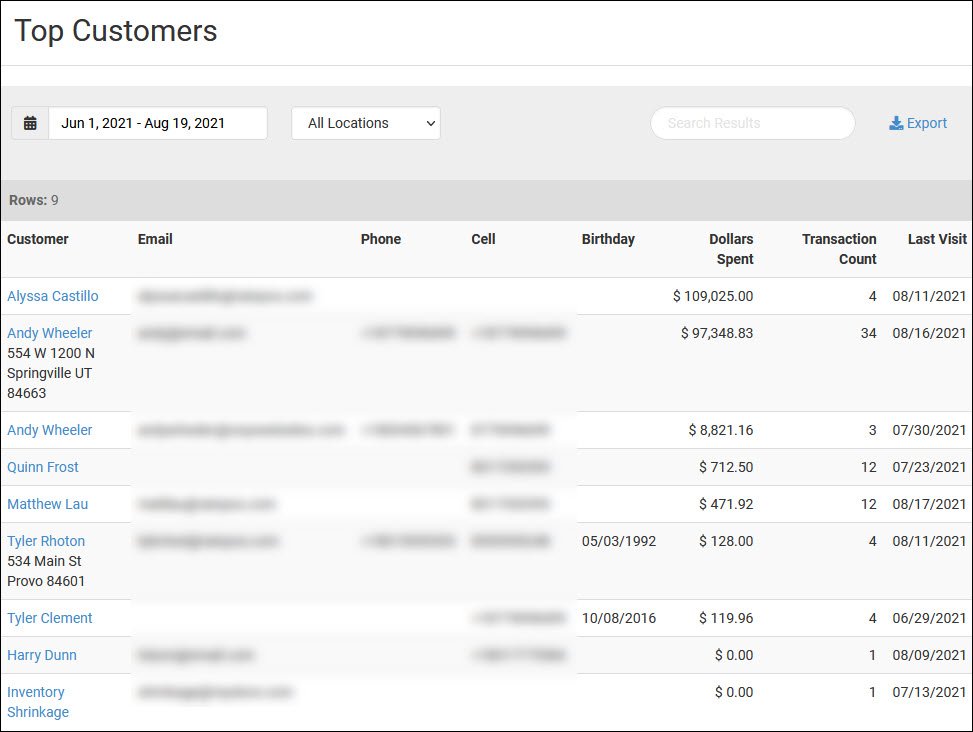Click the Birthday column header
The width and height of the screenshot is (973, 732).
(608, 239)
